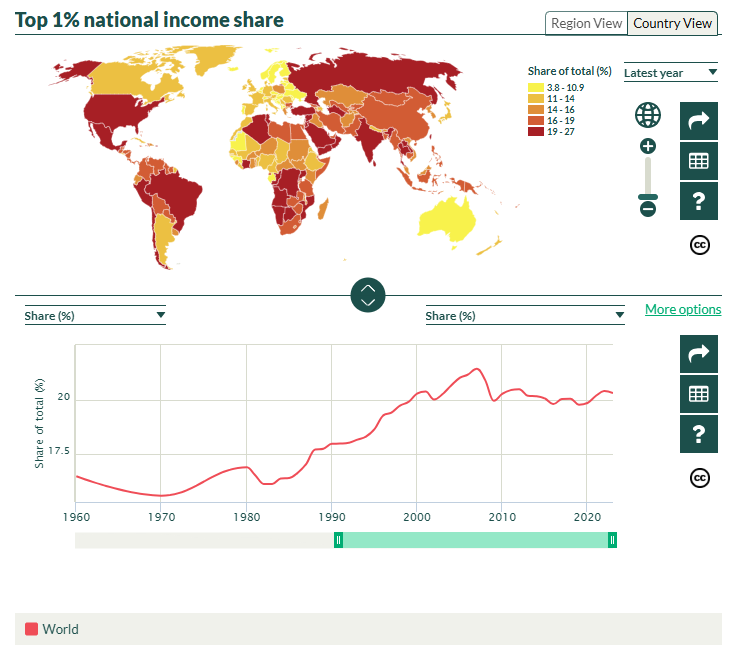Share the chart using arrow icon
The width and height of the screenshot is (736, 658).
698,354
